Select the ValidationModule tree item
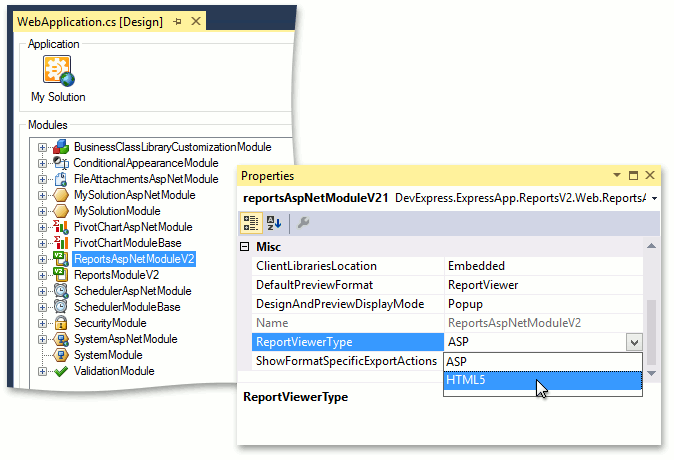The image size is (674, 460). pos(114,371)
